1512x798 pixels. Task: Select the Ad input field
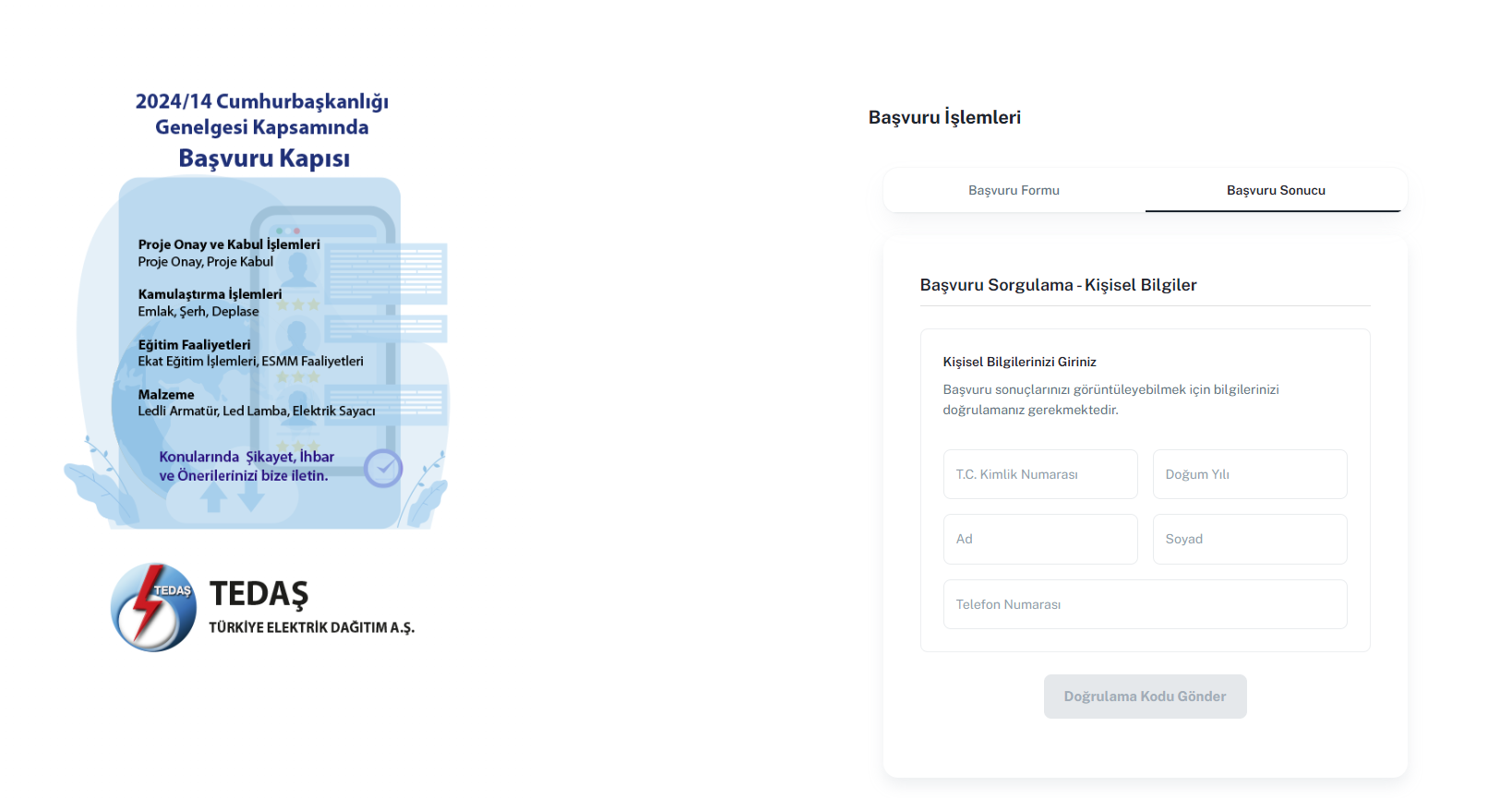point(1040,539)
